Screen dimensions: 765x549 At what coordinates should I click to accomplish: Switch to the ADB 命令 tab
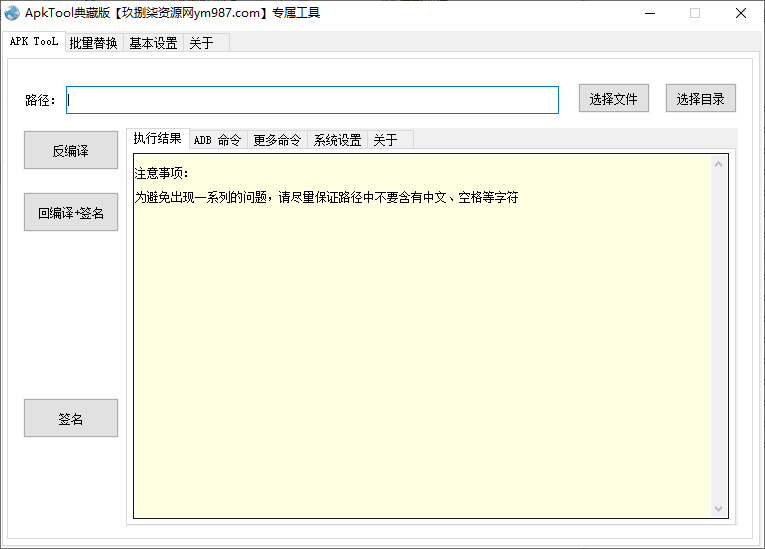(218, 140)
